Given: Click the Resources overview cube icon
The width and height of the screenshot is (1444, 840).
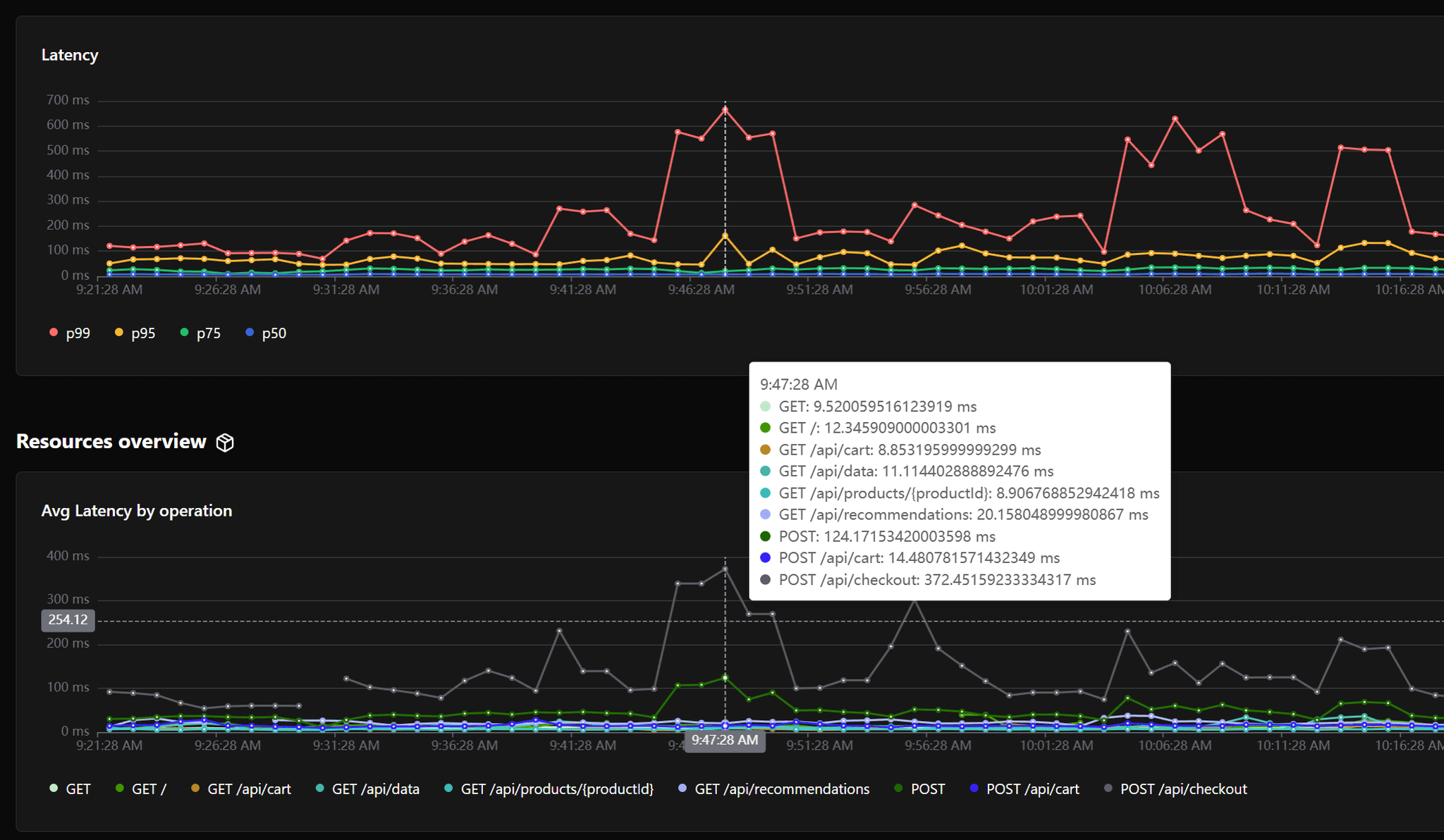Looking at the screenshot, I should (225, 443).
